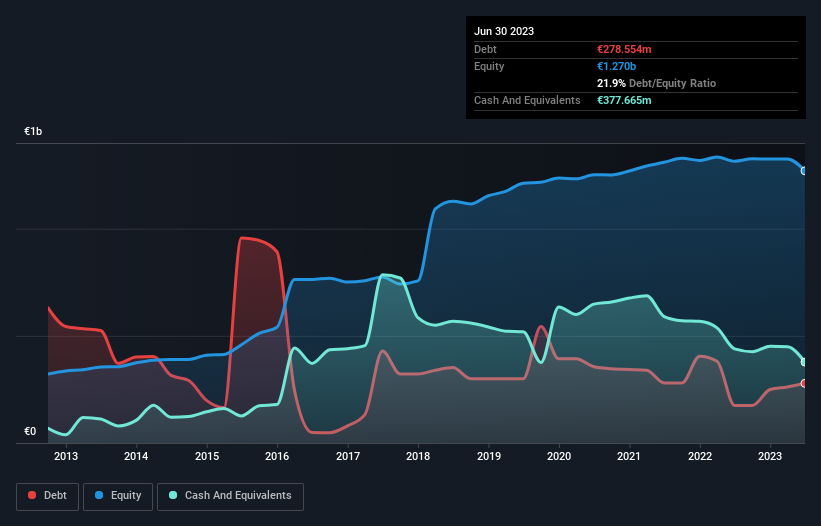The height and width of the screenshot is (526, 821).
Task: Click the 2021 x-axis label
Action: pos(629,456)
